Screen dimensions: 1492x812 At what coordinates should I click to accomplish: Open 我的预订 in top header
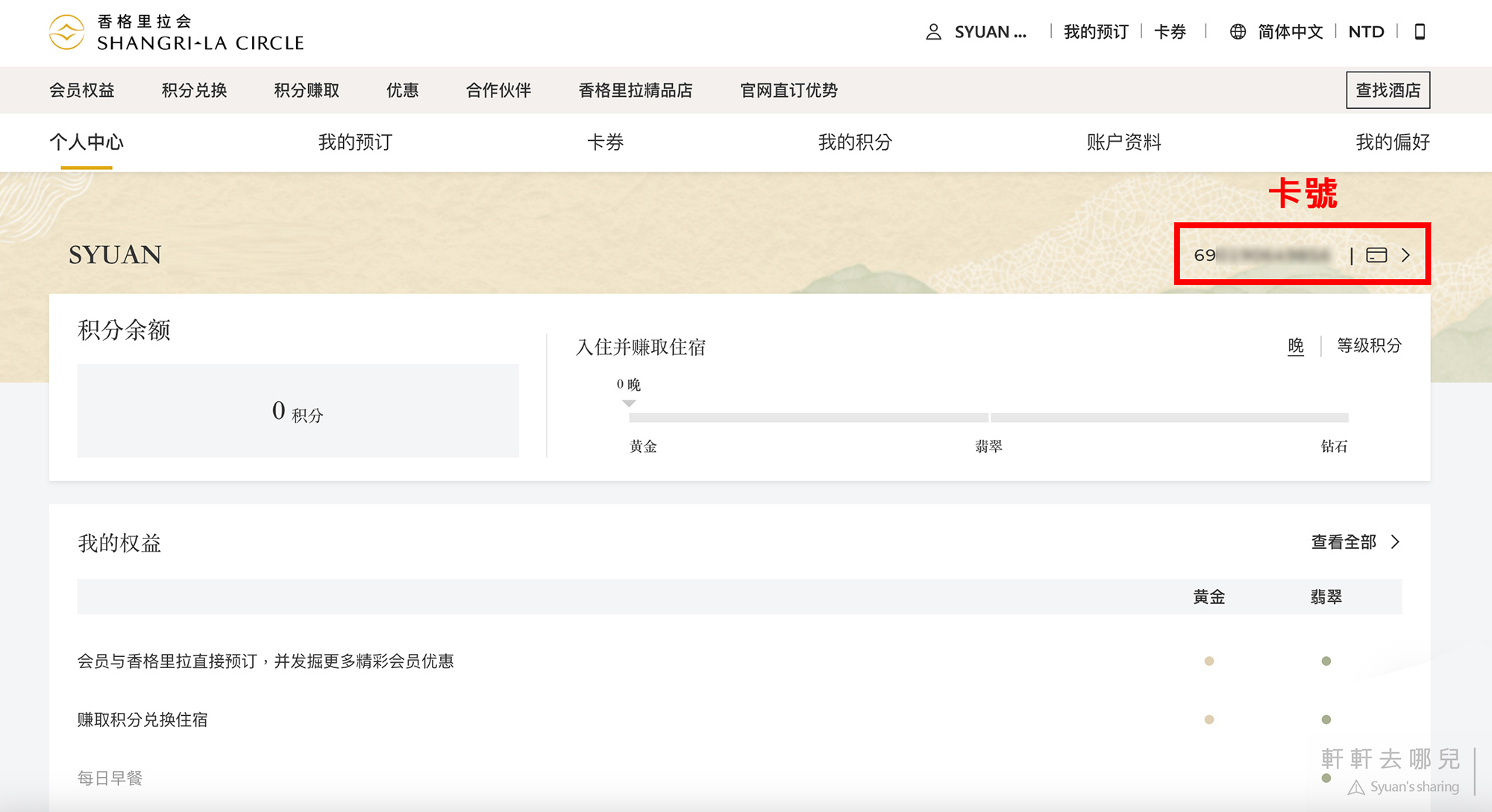(x=1096, y=32)
